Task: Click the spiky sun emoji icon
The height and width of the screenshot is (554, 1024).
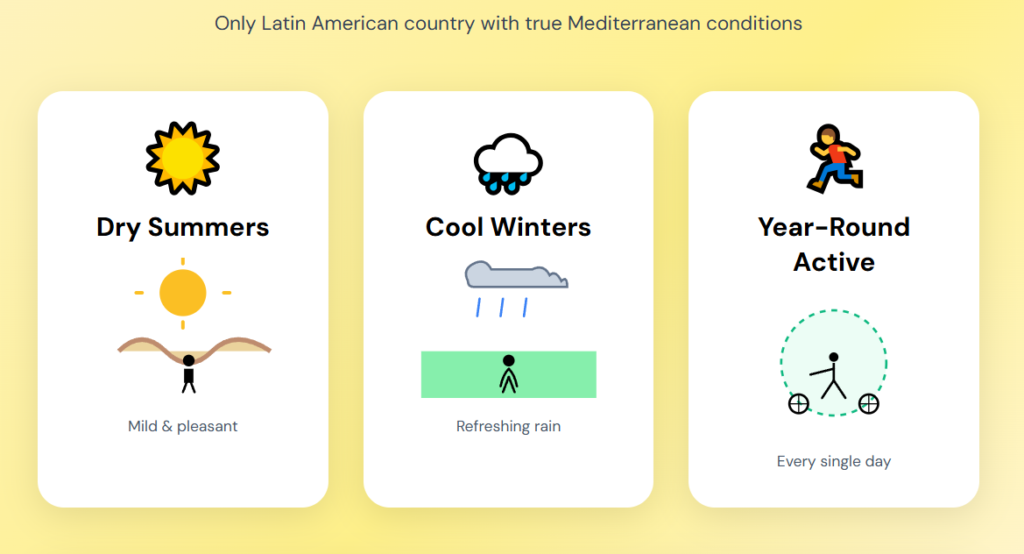Action: [183, 158]
